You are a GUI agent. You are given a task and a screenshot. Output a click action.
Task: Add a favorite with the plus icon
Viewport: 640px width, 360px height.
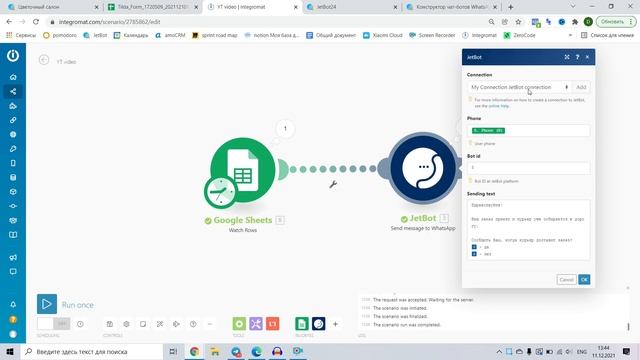click(x=335, y=324)
